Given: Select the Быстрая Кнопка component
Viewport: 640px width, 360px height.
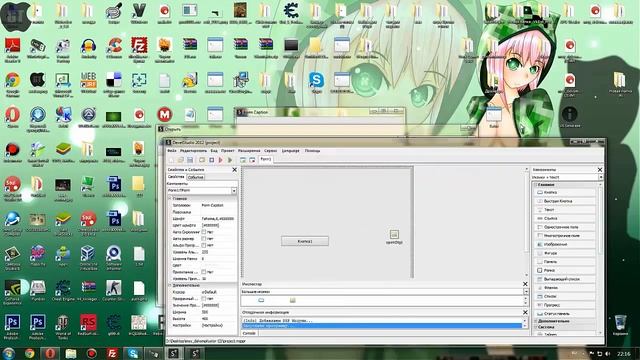Looking at the screenshot, I should pyautogui.click(x=564, y=201).
